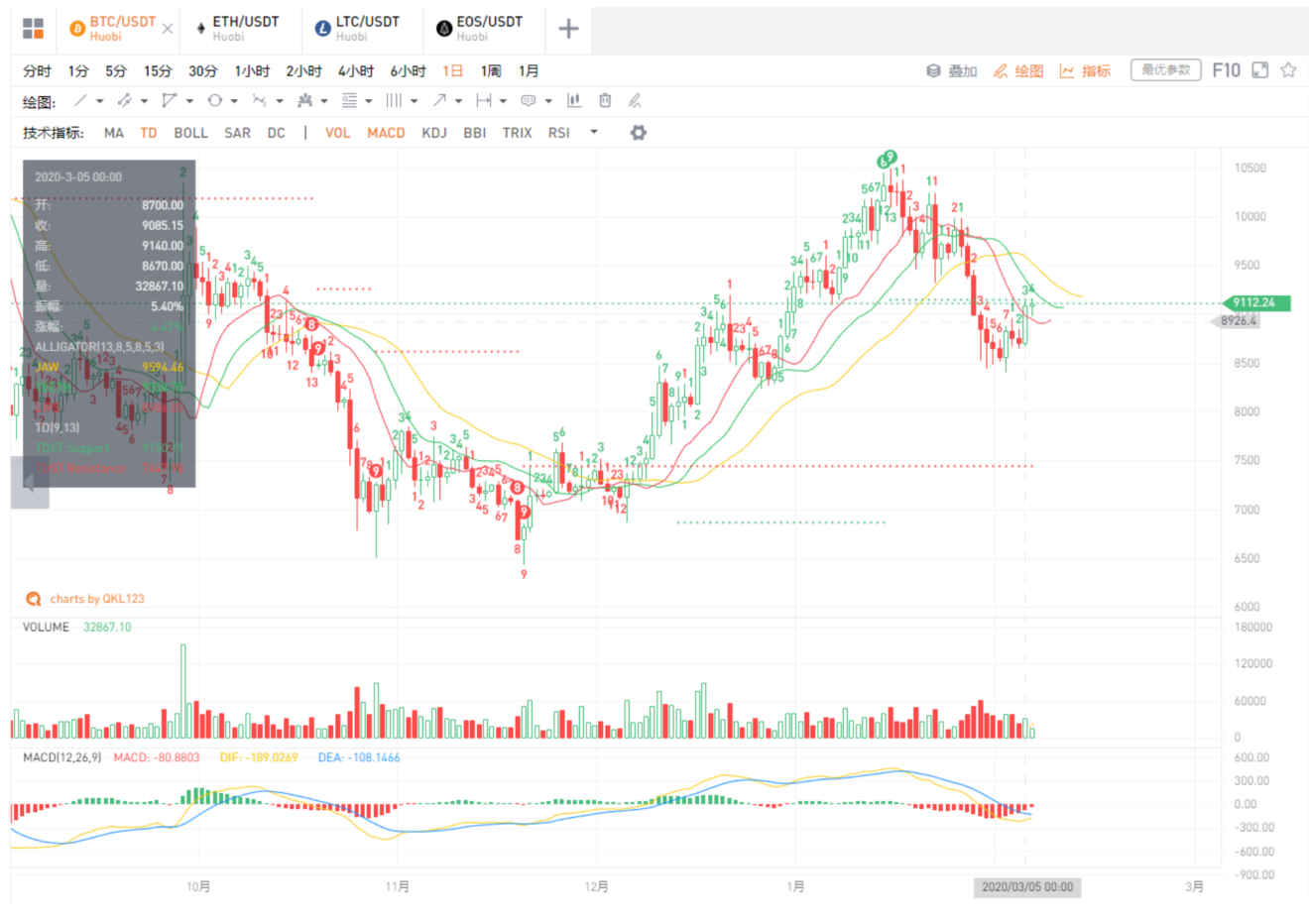
Task: Open indicator settings gear
Action: coord(639,132)
